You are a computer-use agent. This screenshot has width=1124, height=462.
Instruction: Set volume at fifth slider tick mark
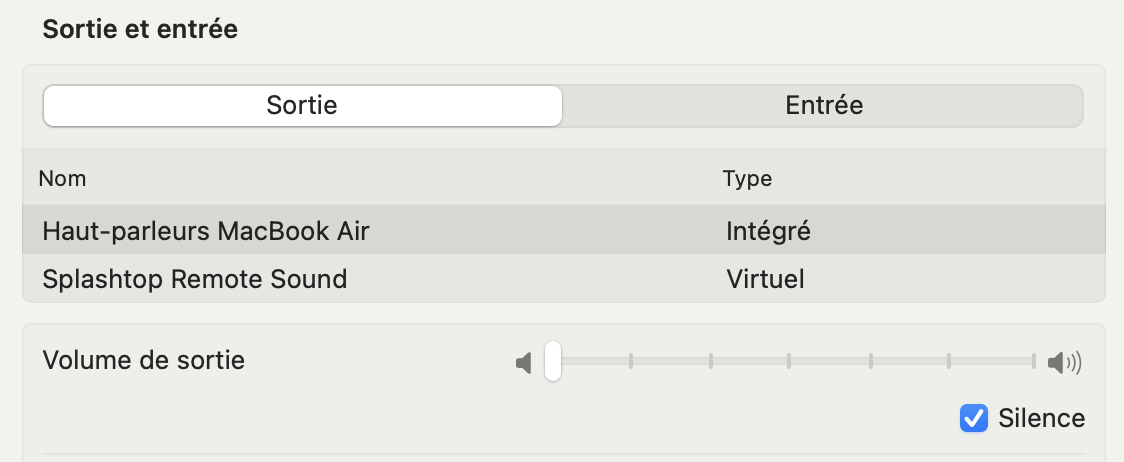click(x=949, y=361)
